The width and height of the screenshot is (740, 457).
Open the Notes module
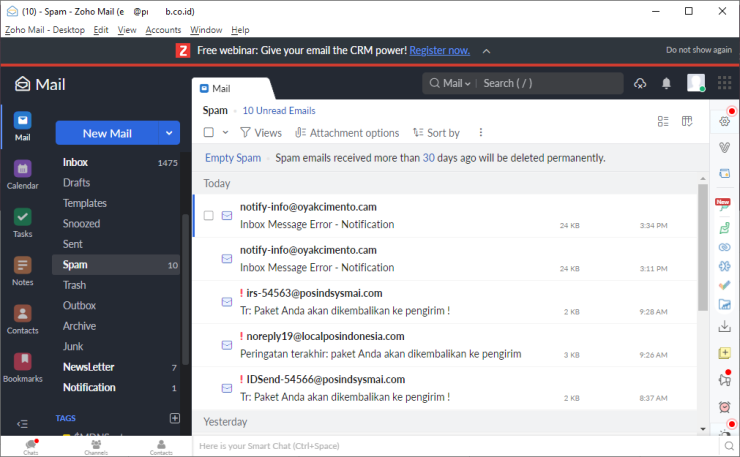tap(22, 271)
